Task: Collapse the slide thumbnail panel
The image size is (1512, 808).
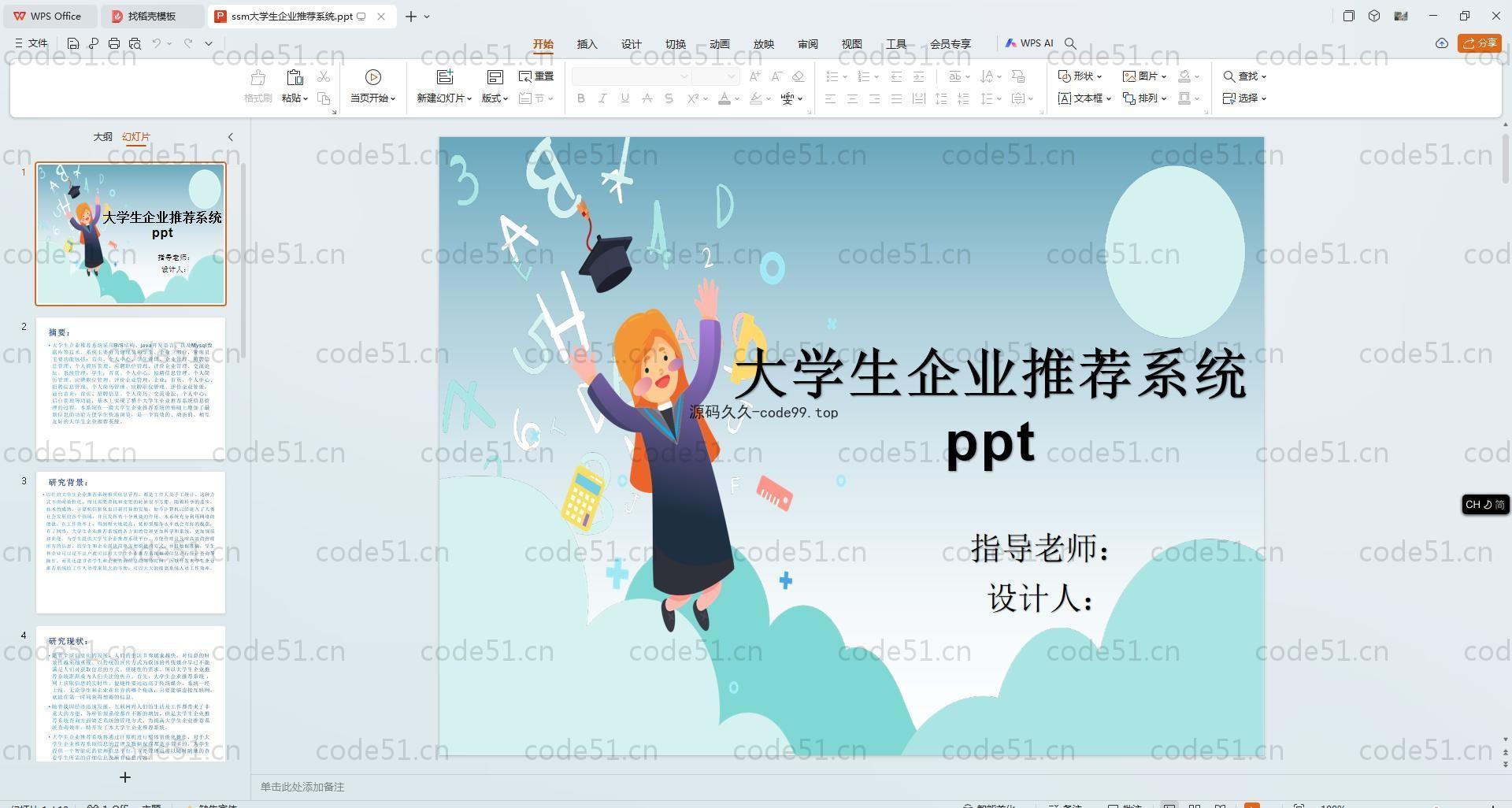Action: pos(231,137)
